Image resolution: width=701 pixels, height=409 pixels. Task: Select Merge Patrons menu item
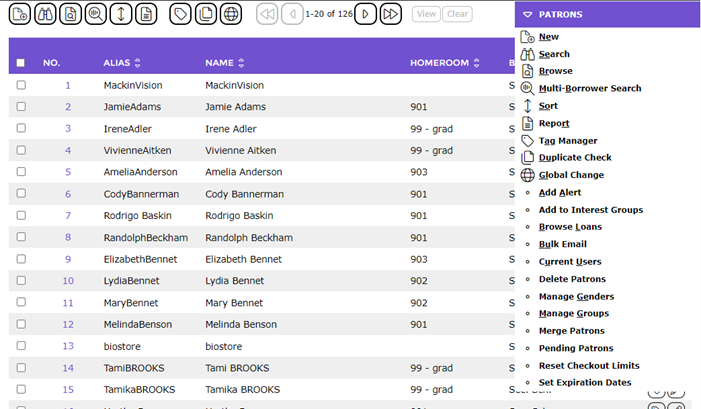(x=571, y=331)
